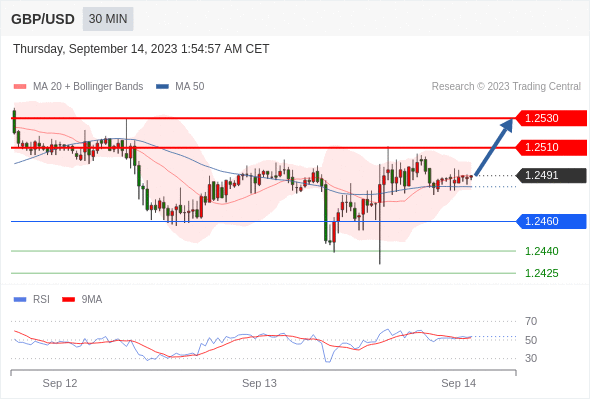Screen dimensions: 590x400
Task: Click the MA 20 + Bollinger Bands legend swatch
Action: click(x=20, y=87)
